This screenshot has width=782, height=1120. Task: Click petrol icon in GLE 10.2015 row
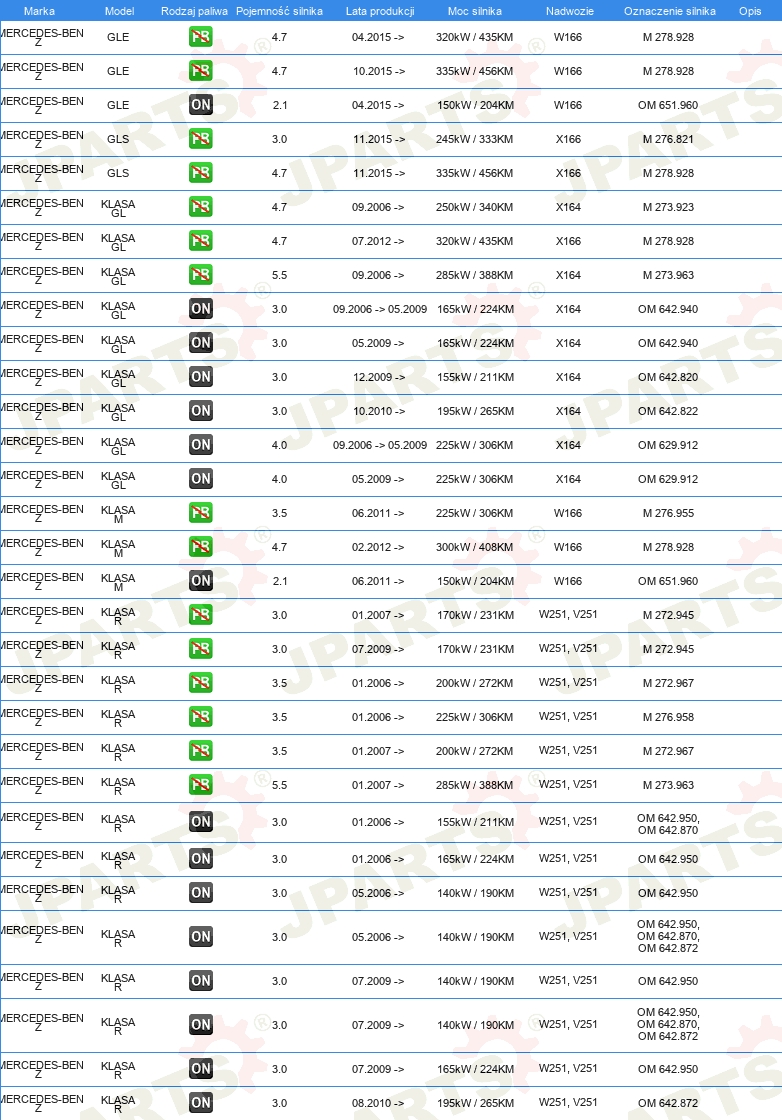201,71
